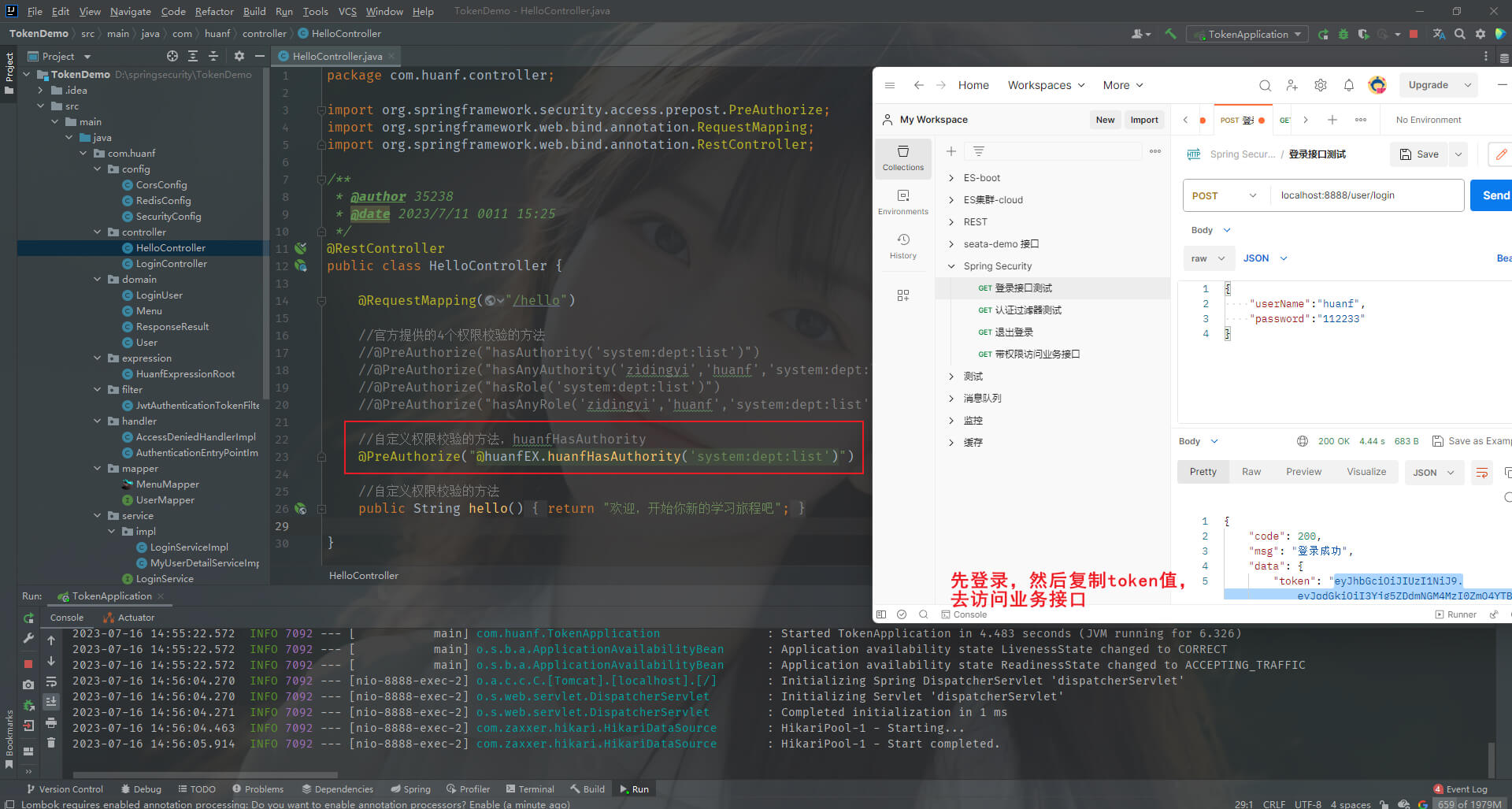Toggle word wrap icon in response pane
Image resolution: width=1512 pixels, height=809 pixels.
coord(1481,473)
